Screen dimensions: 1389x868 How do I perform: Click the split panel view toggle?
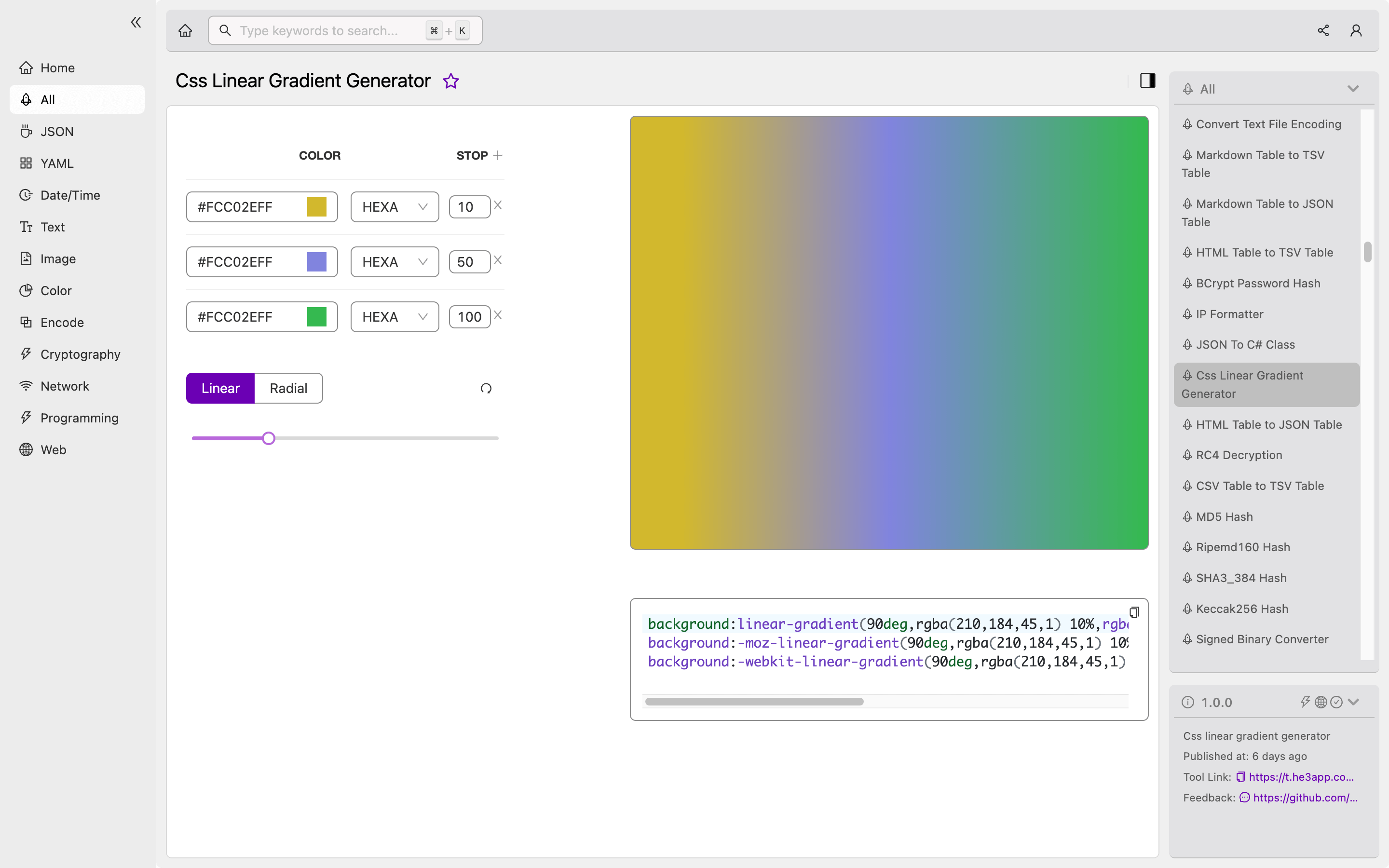[x=1148, y=81]
